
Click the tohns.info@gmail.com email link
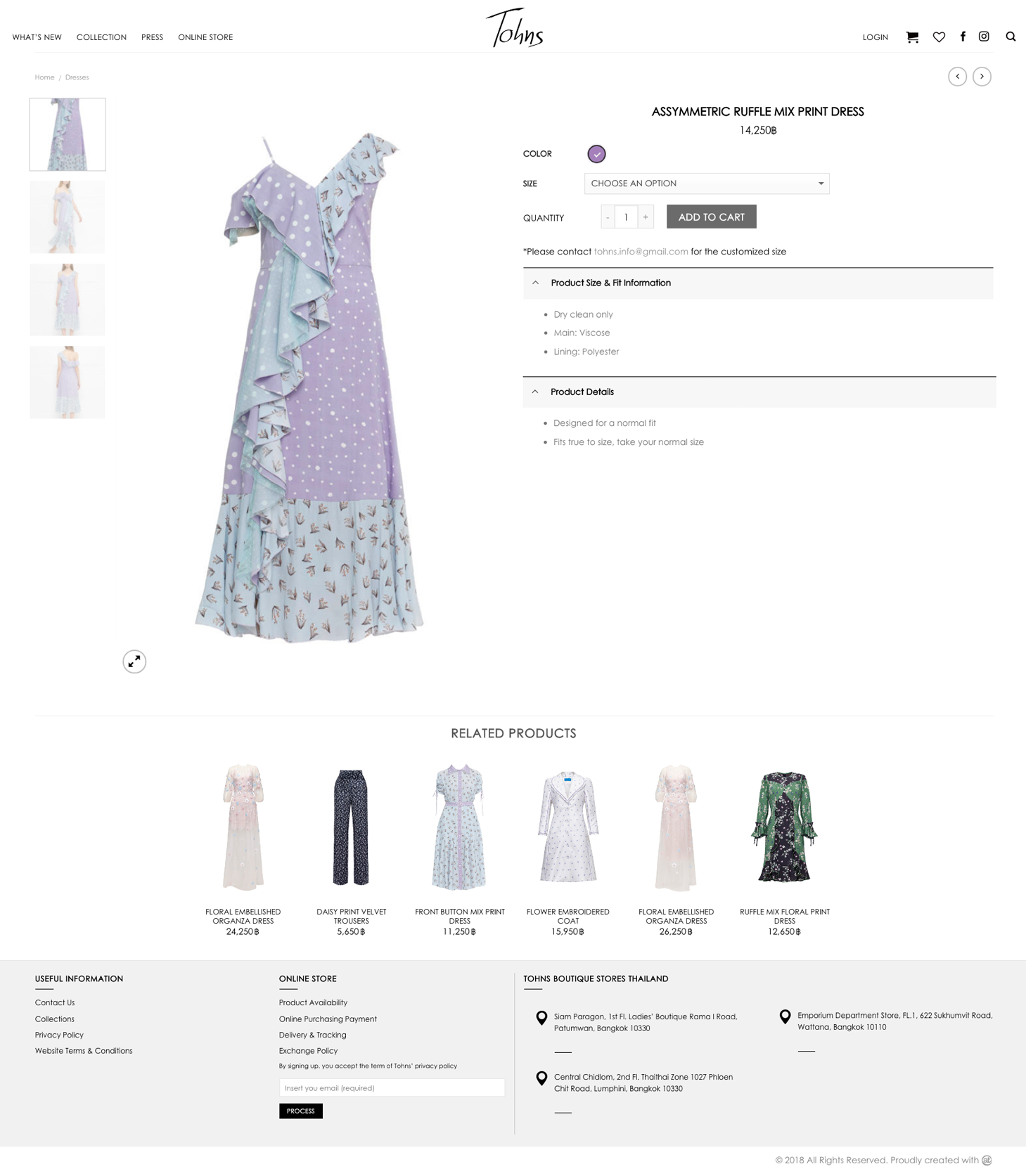click(x=641, y=252)
